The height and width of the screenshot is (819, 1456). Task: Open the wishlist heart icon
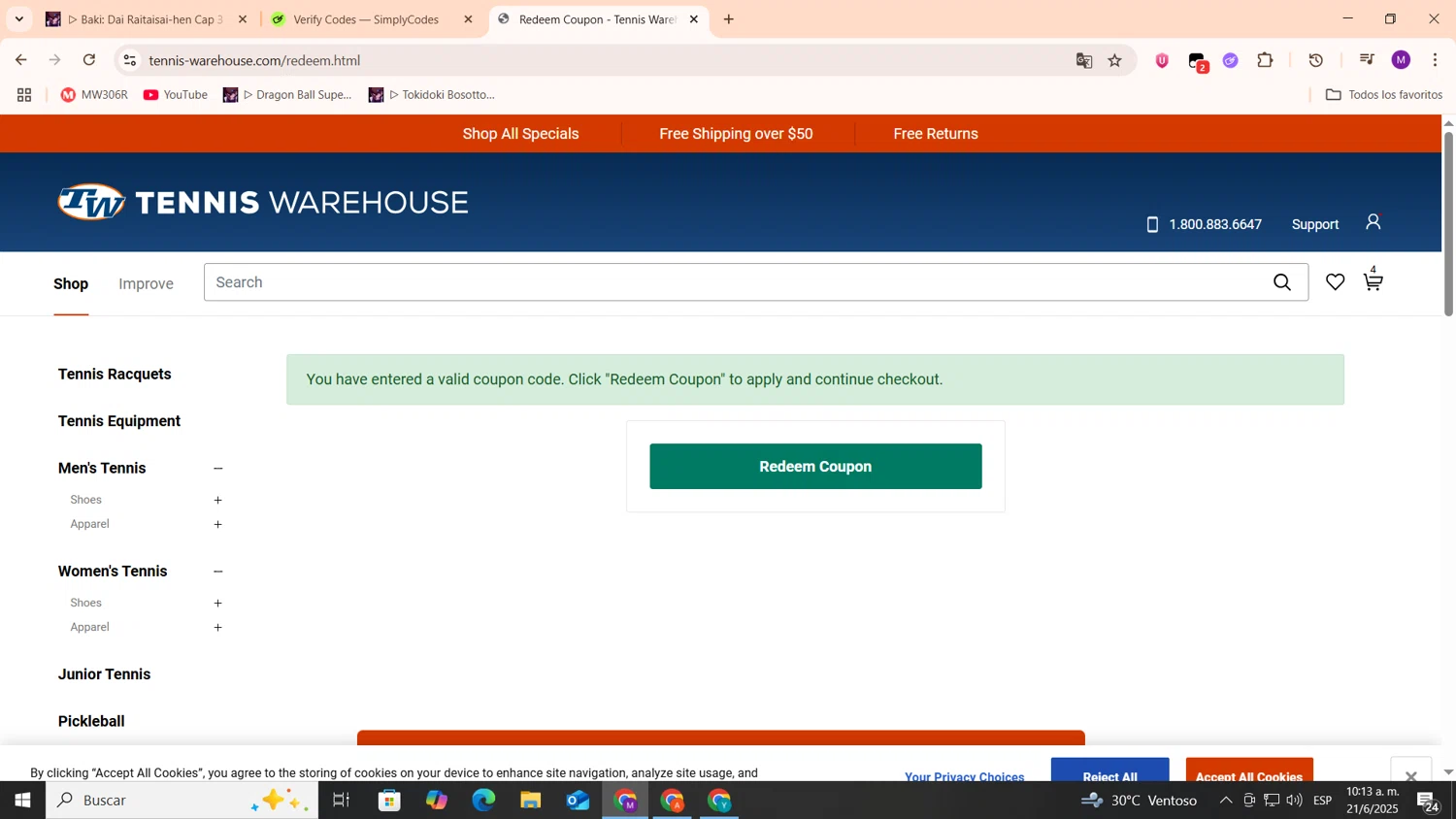click(1336, 282)
